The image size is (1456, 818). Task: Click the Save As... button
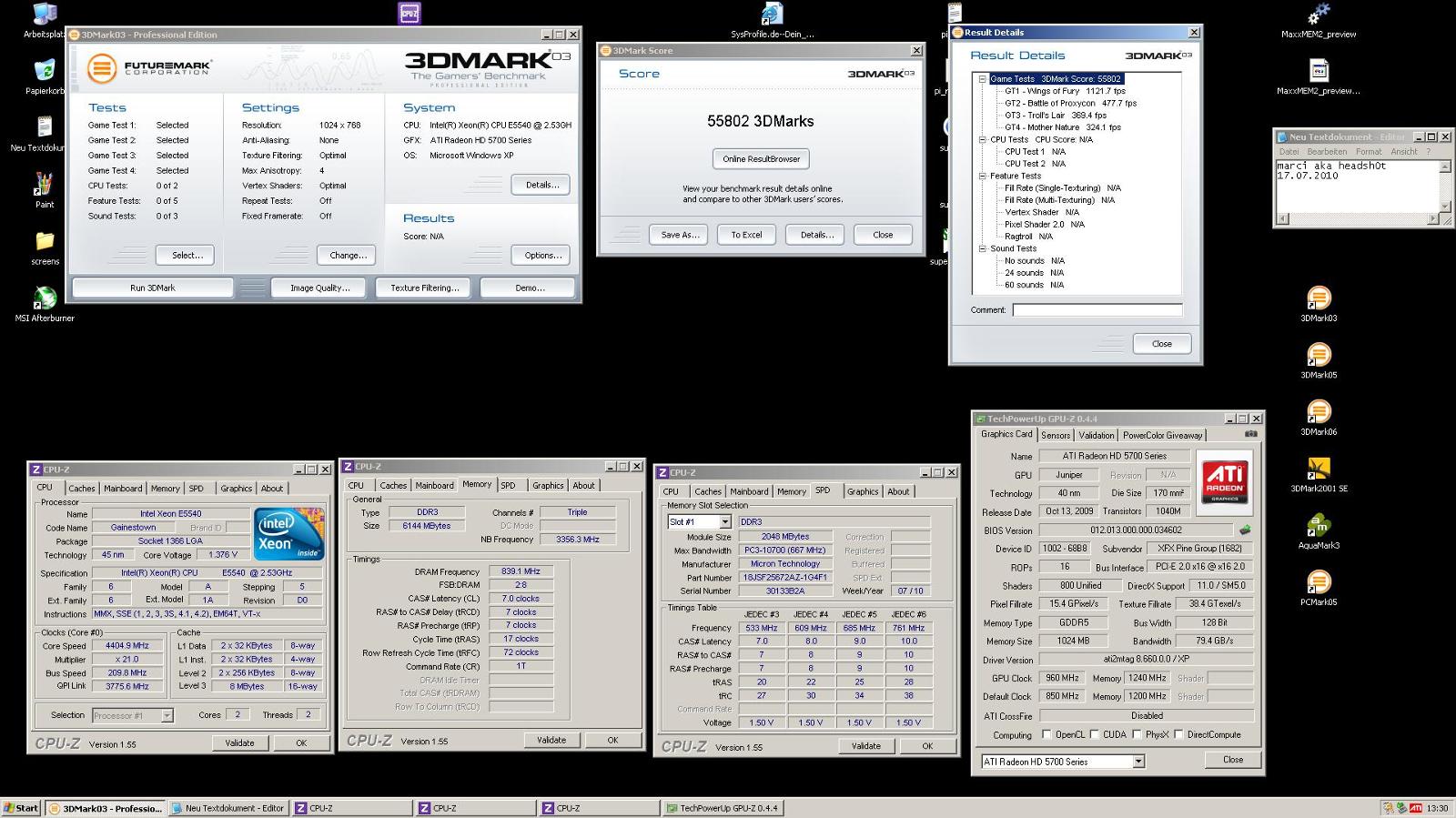[x=680, y=235]
